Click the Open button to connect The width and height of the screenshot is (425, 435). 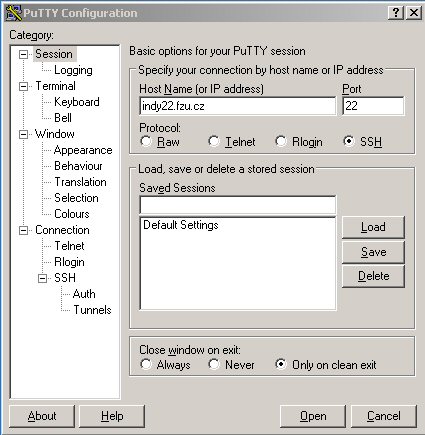(x=313, y=416)
